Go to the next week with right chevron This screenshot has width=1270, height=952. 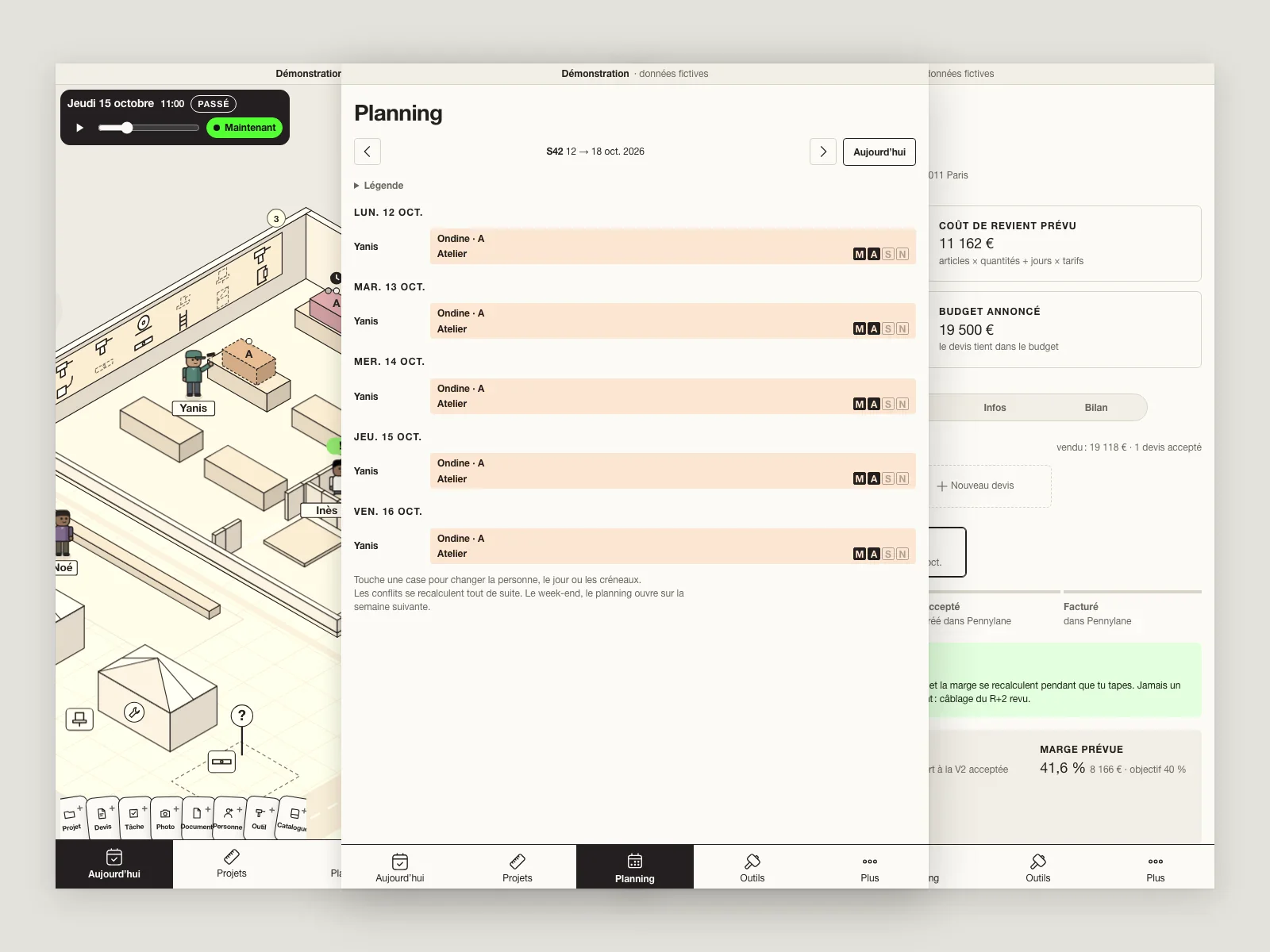823,152
